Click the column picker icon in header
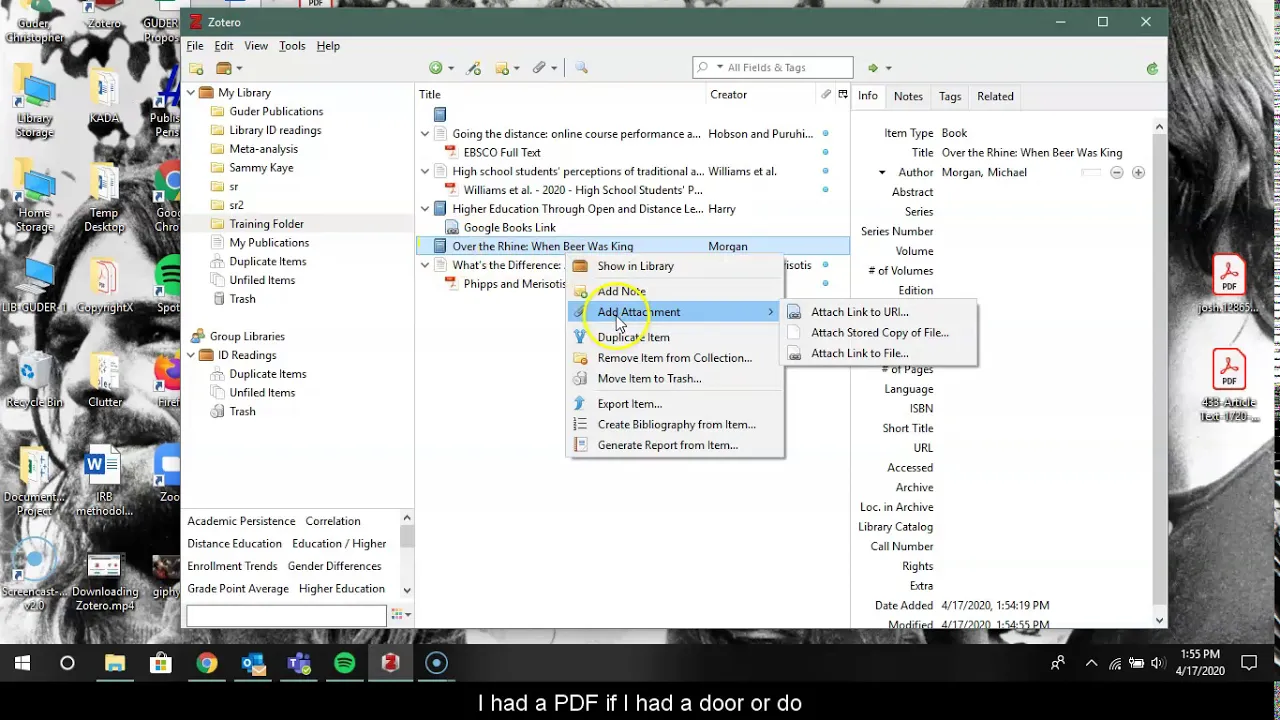This screenshot has height=720, width=1280. (843, 94)
